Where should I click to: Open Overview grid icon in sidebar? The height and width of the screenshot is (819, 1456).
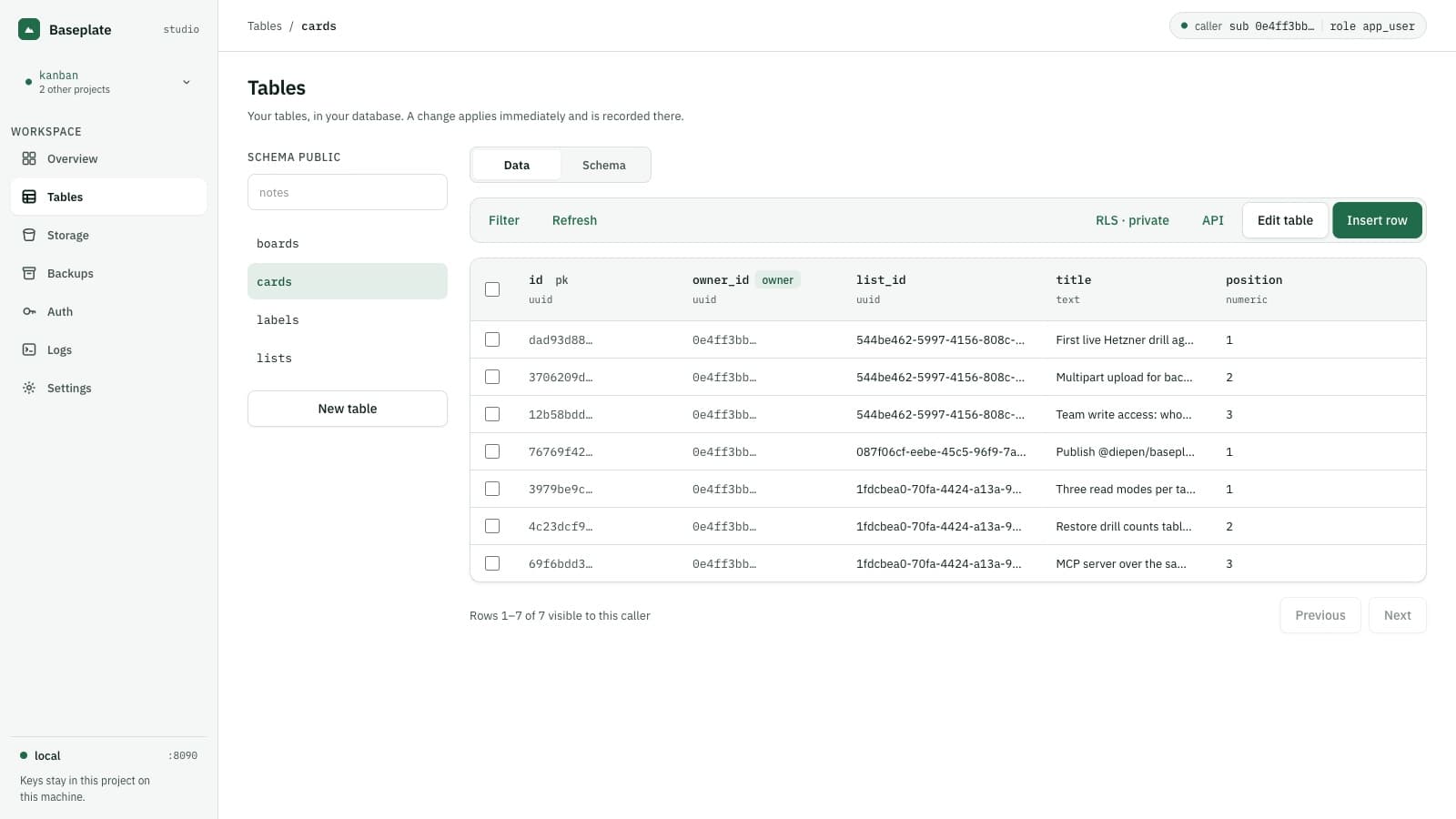click(29, 158)
